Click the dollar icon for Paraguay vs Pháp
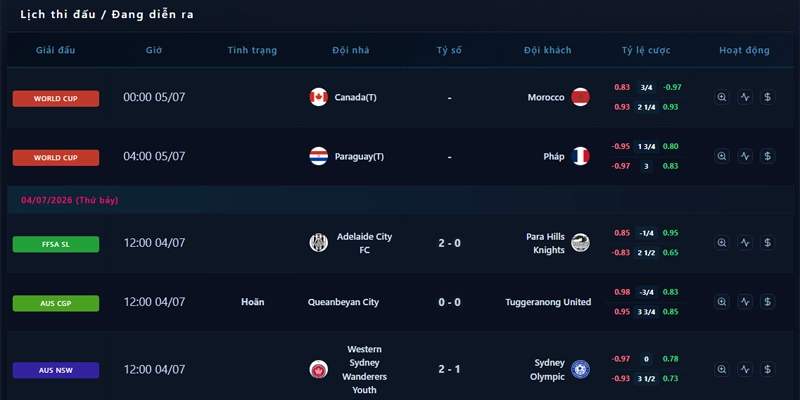Viewport: 800px width, 400px height. pyautogui.click(x=767, y=156)
